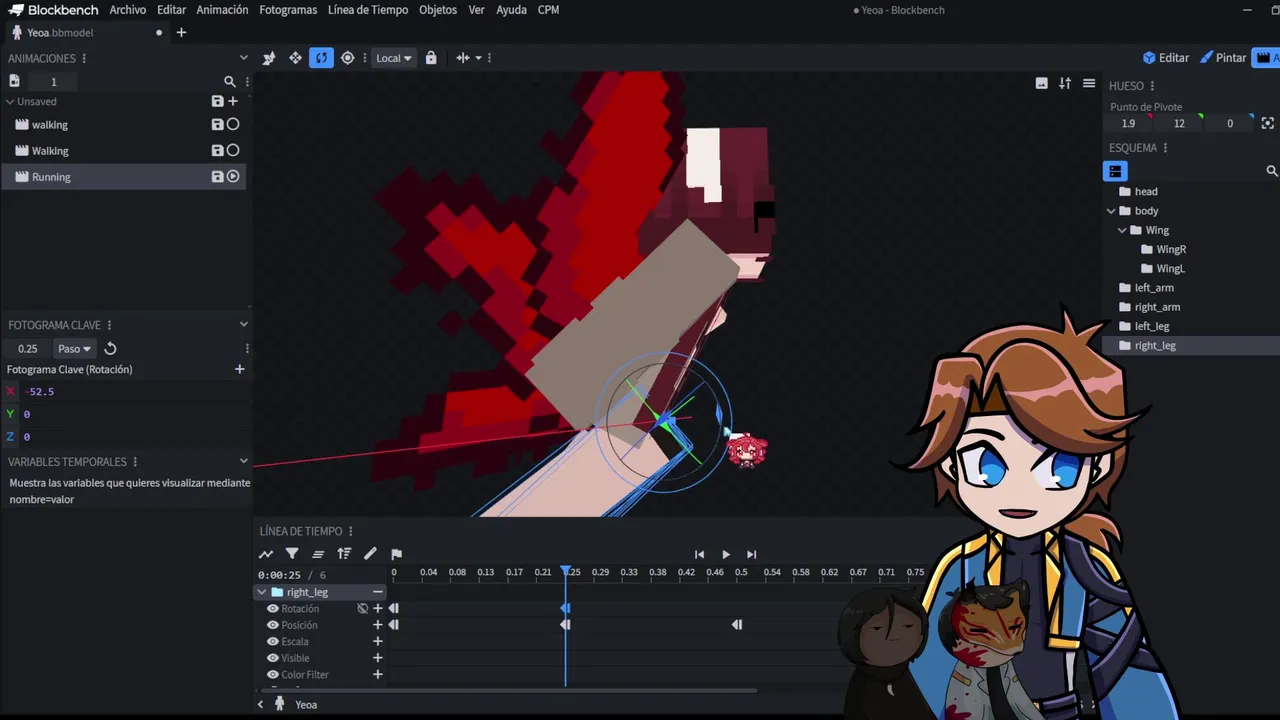Toggle visibility of Rotación channel
1280x720 pixels.
click(272, 609)
